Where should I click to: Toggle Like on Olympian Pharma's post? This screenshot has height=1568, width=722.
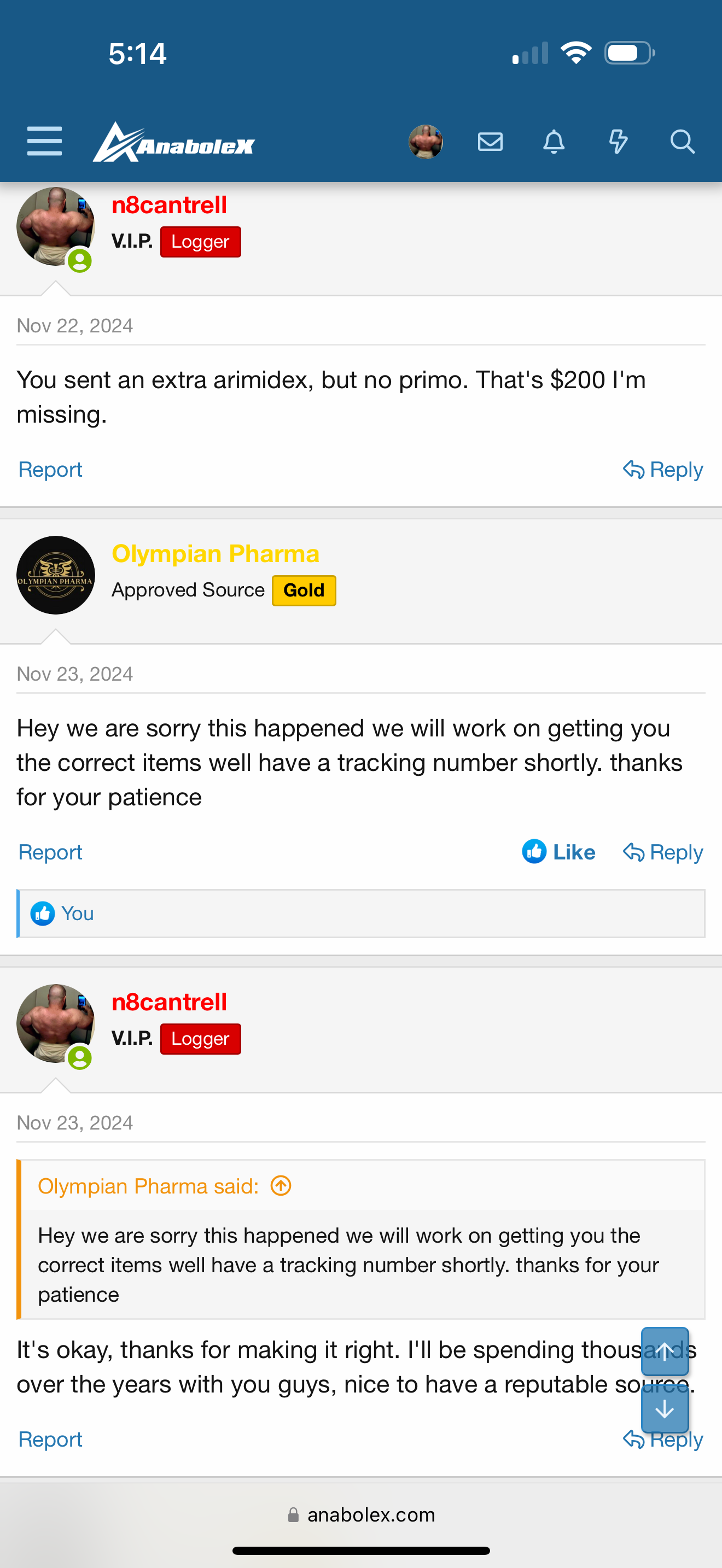click(559, 852)
